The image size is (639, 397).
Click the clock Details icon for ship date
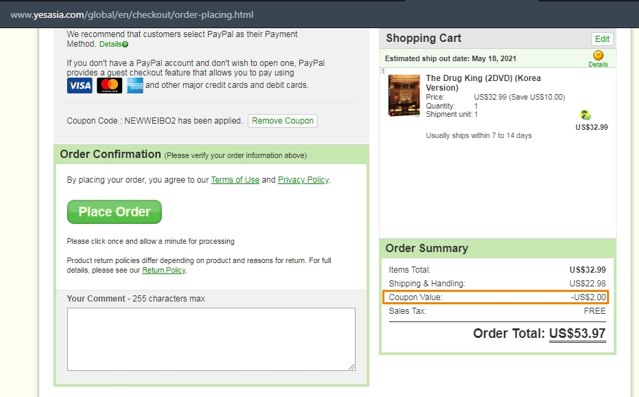598,59
